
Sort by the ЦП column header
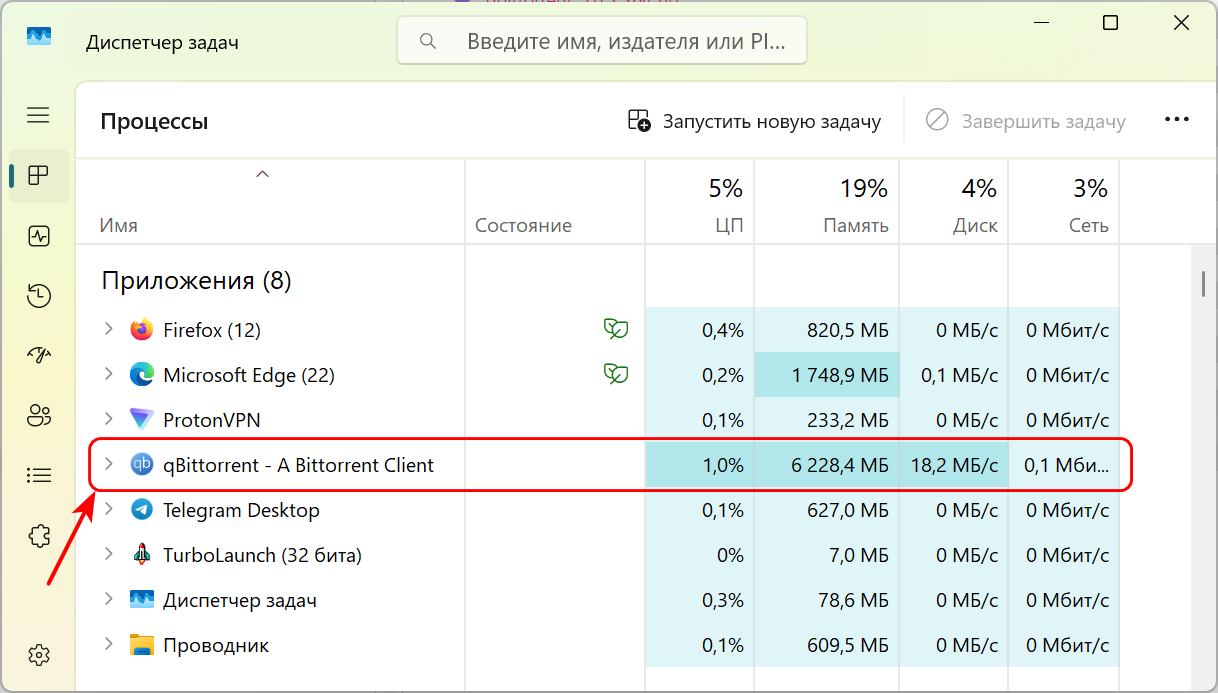(700, 204)
